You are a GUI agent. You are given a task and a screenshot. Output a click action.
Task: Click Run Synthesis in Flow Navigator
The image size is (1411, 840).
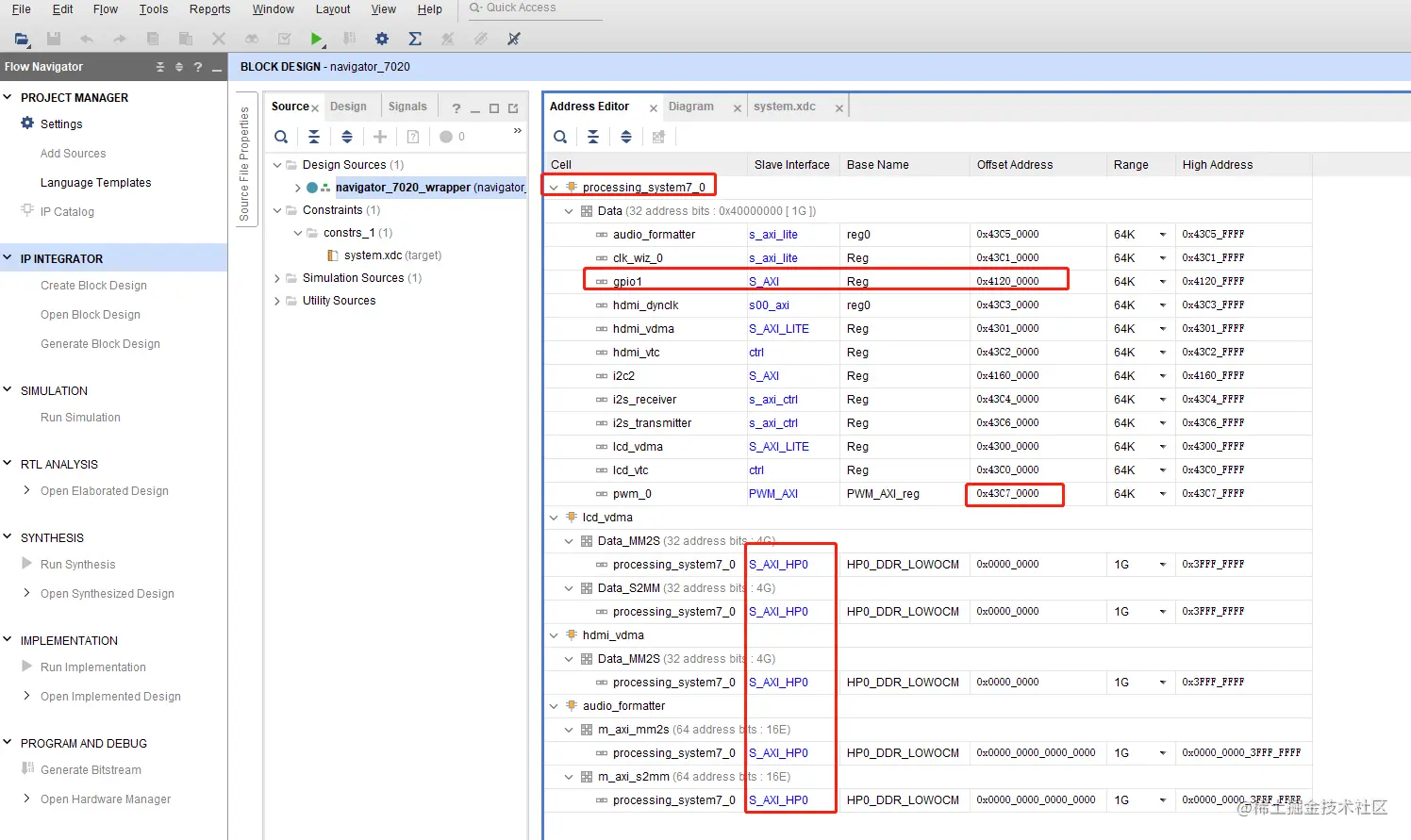coord(77,565)
